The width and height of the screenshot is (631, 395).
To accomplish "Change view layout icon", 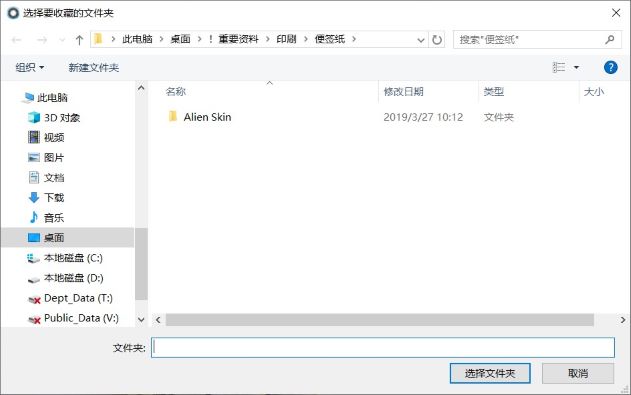I will pyautogui.click(x=559, y=67).
